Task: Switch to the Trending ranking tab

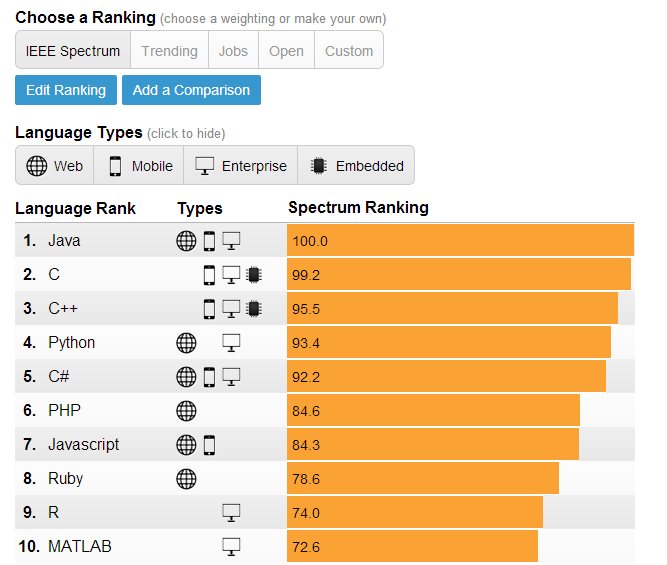Action: pyautogui.click(x=169, y=51)
